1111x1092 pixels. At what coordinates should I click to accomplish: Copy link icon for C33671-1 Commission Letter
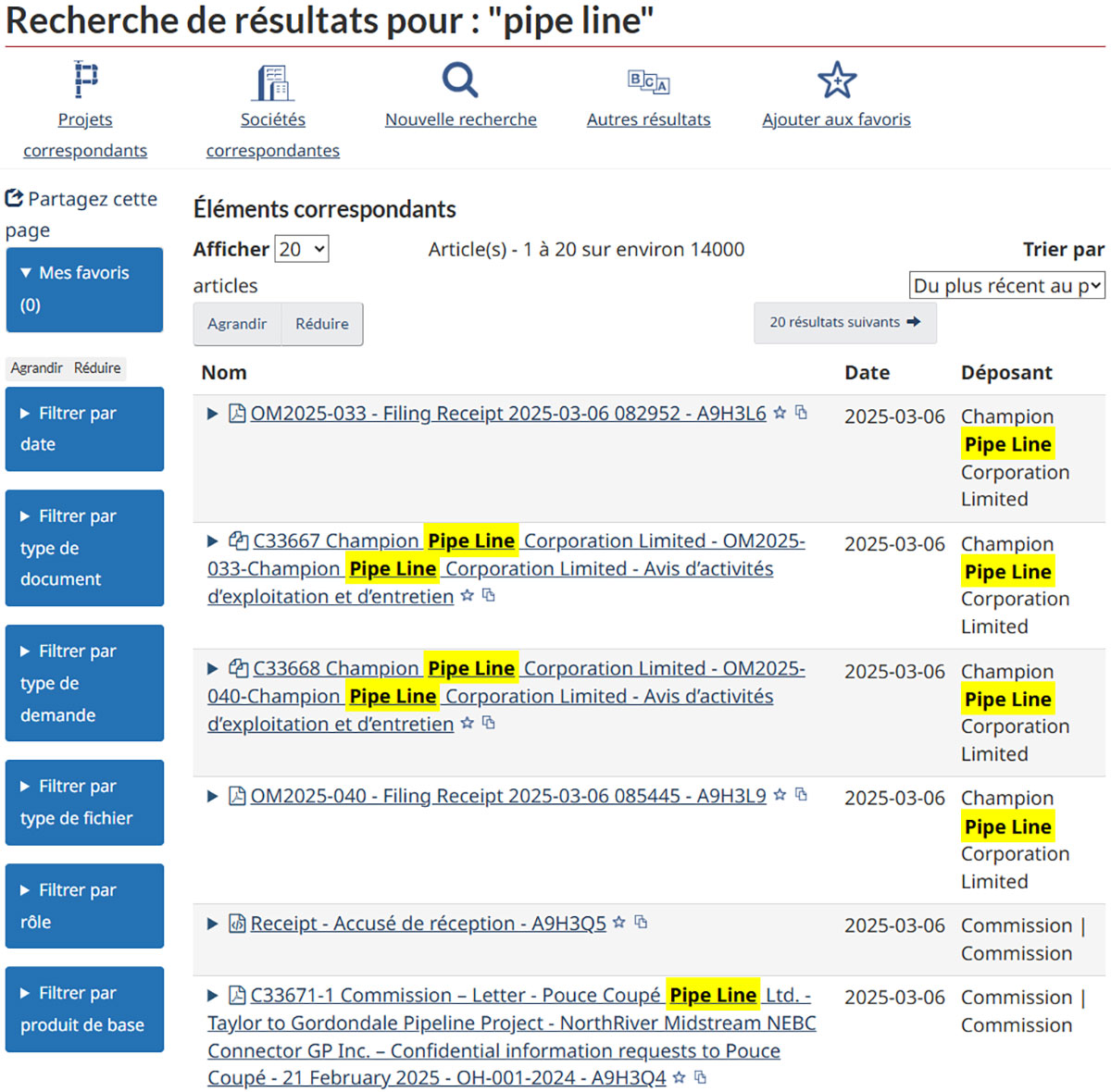(701, 1077)
